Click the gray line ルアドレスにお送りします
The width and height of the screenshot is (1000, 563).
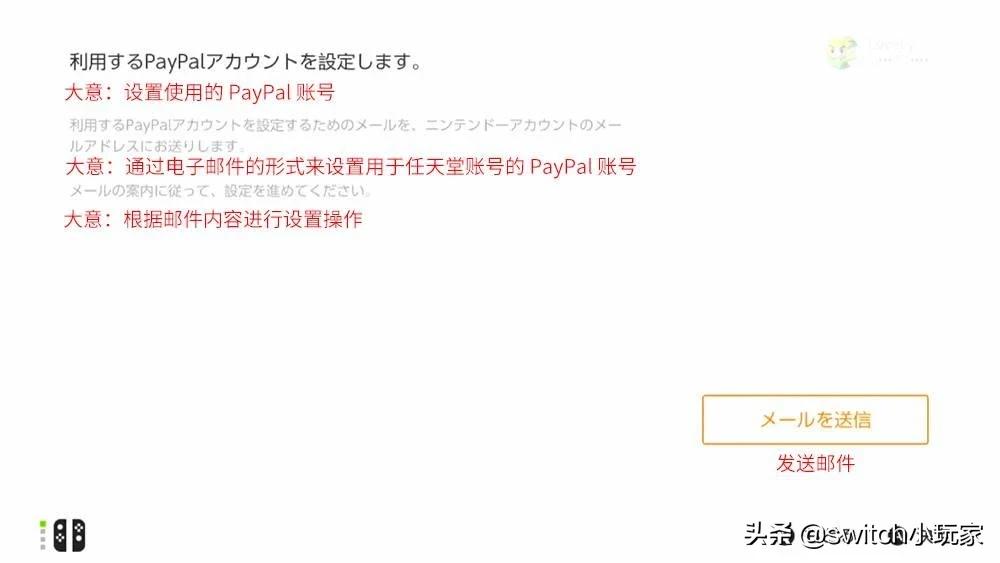157,145
